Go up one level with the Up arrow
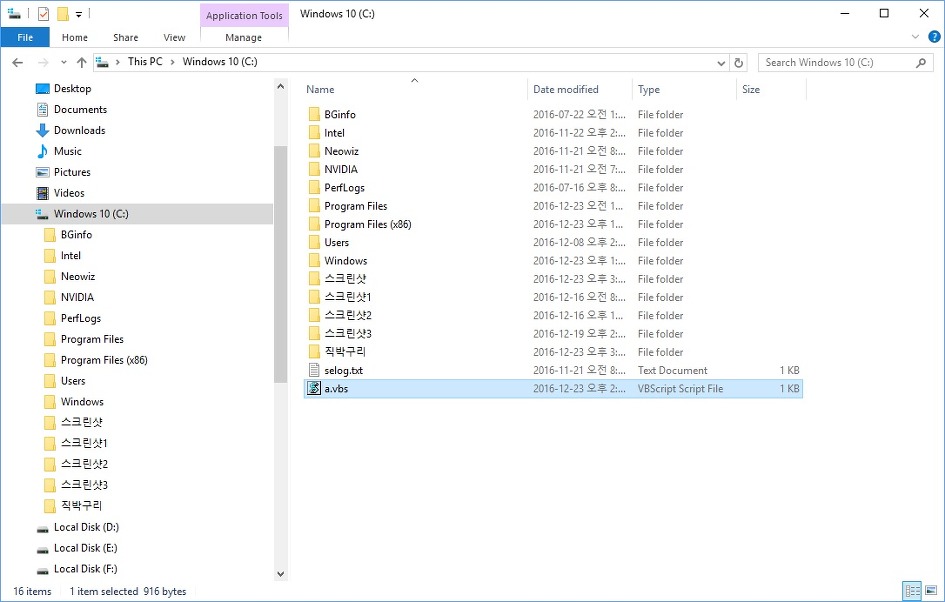Screen dimensions: 945x602 [81, 62]
